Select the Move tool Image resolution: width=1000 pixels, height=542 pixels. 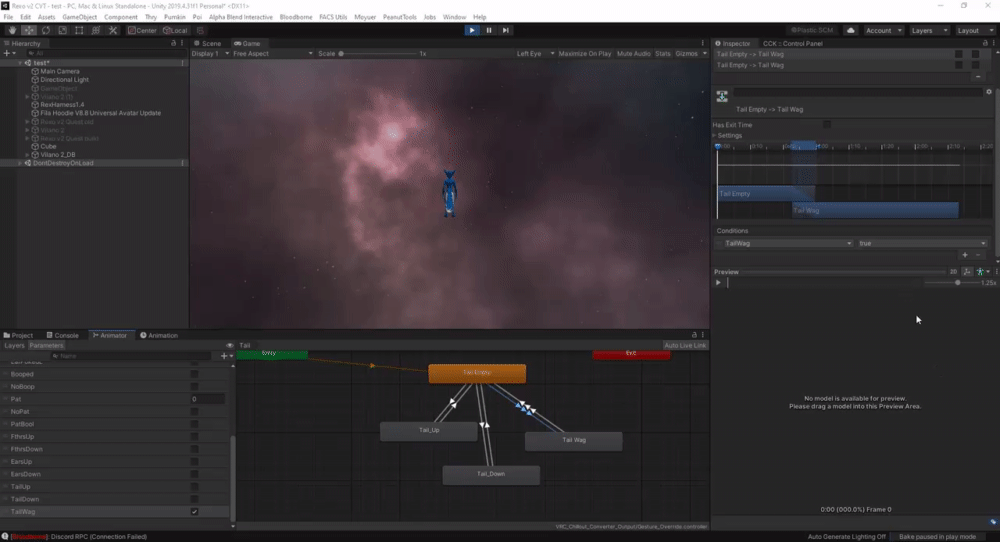pyautogui.click(x=29, y=30)
